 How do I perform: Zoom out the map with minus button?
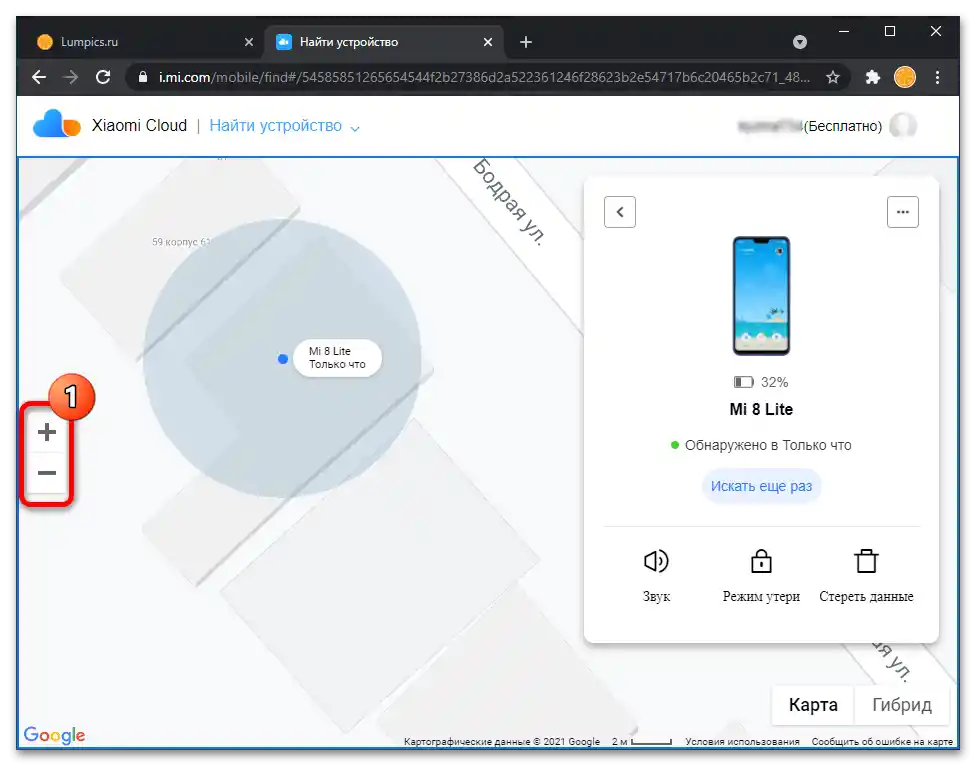47,473
